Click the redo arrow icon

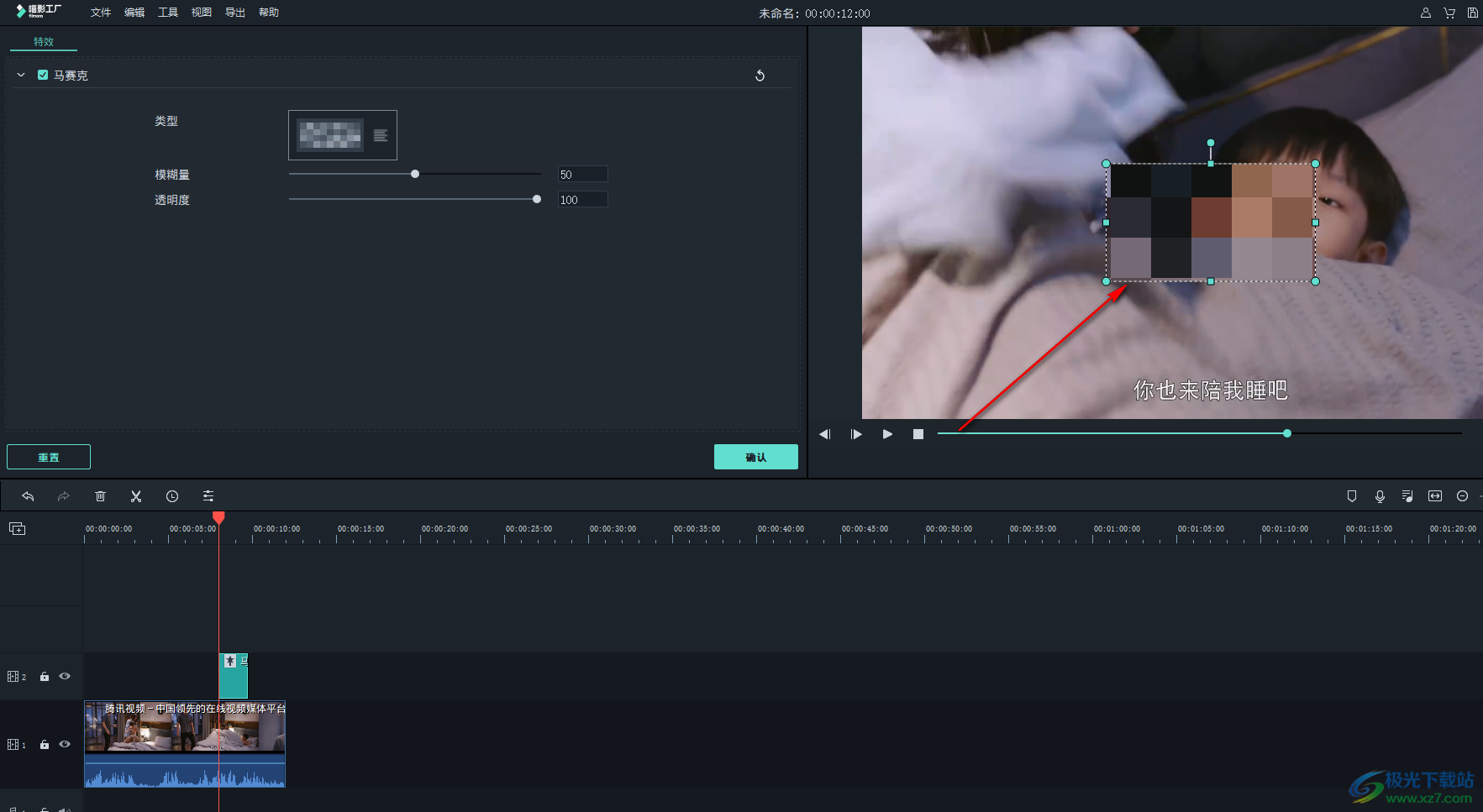coord(64,496)
